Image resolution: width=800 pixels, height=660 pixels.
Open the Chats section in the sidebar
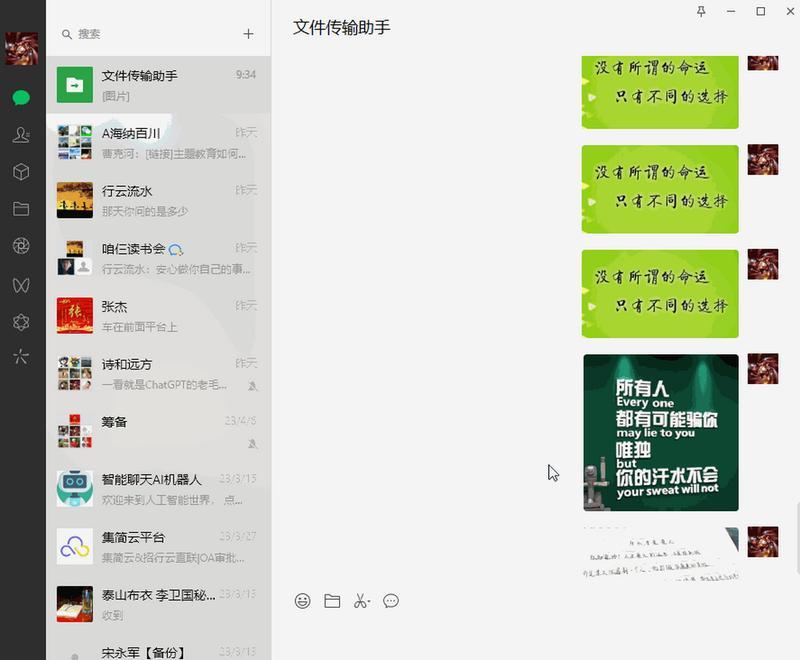coord(21,97)
